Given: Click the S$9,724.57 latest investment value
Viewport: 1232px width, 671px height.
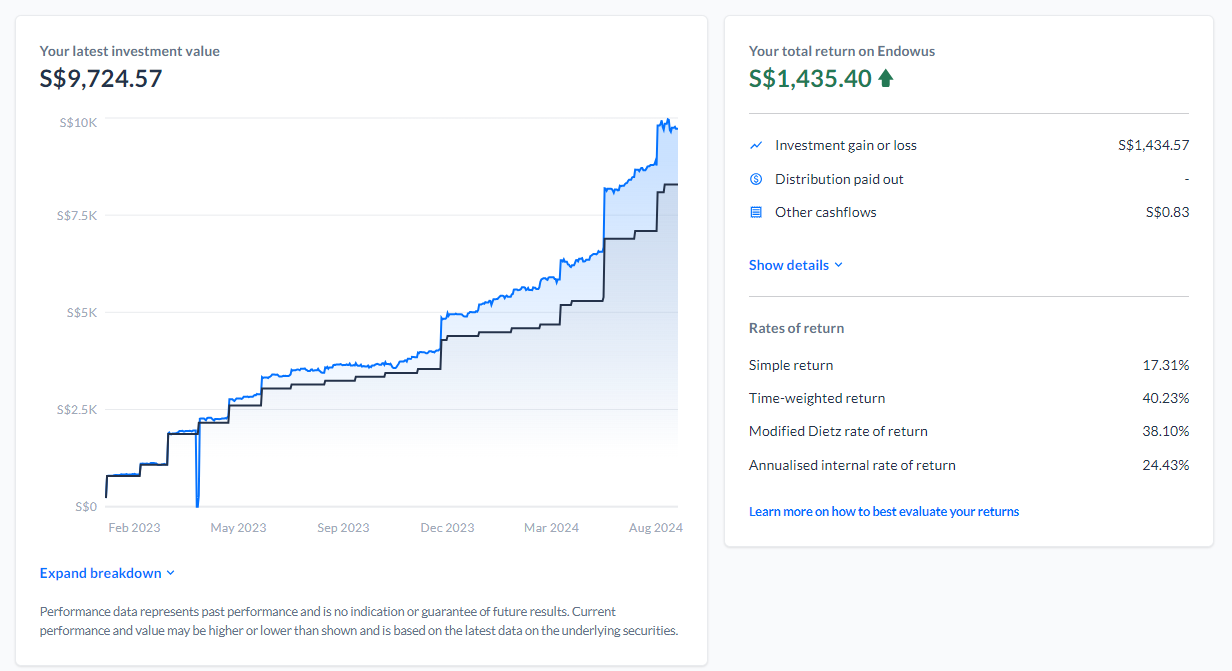Looking at the screenshot, I should tap(101, 78).
